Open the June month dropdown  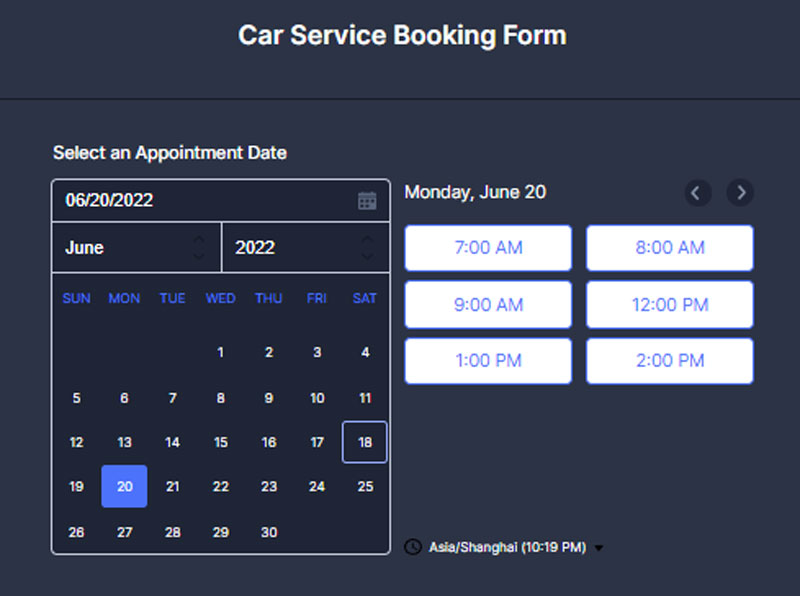(x=136, y=247)
